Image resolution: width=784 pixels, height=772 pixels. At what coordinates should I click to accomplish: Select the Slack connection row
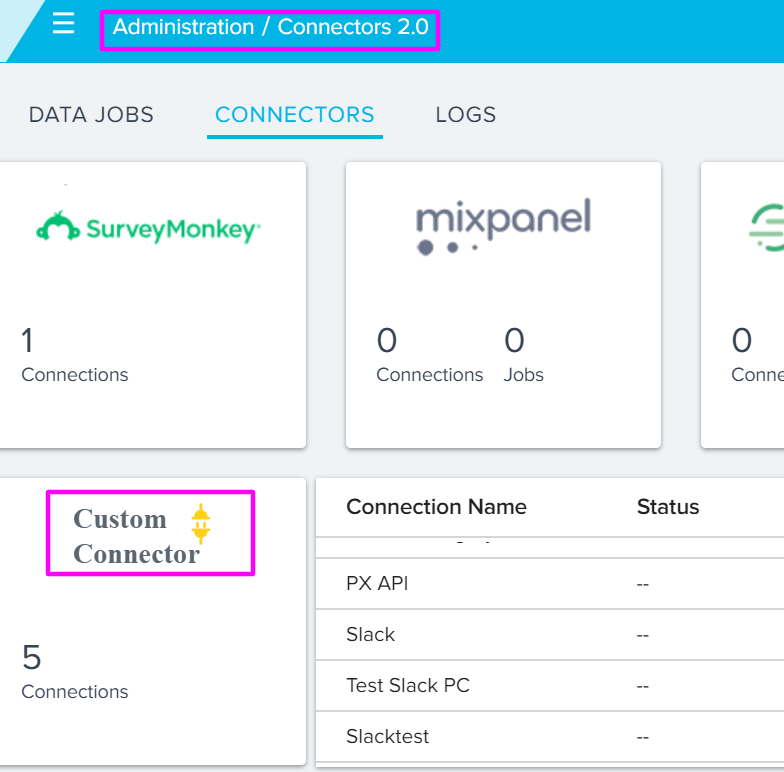point(550,634)
